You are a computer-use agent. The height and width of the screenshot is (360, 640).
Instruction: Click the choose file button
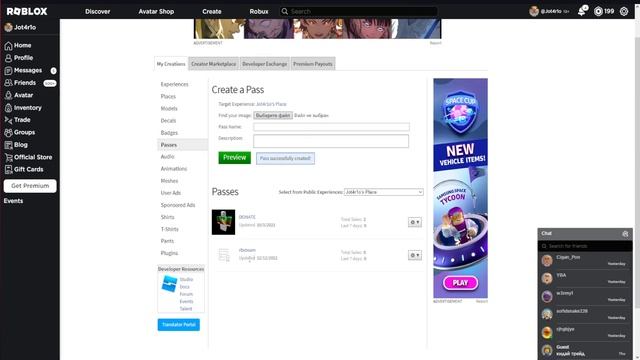click(x=273, y=116)
